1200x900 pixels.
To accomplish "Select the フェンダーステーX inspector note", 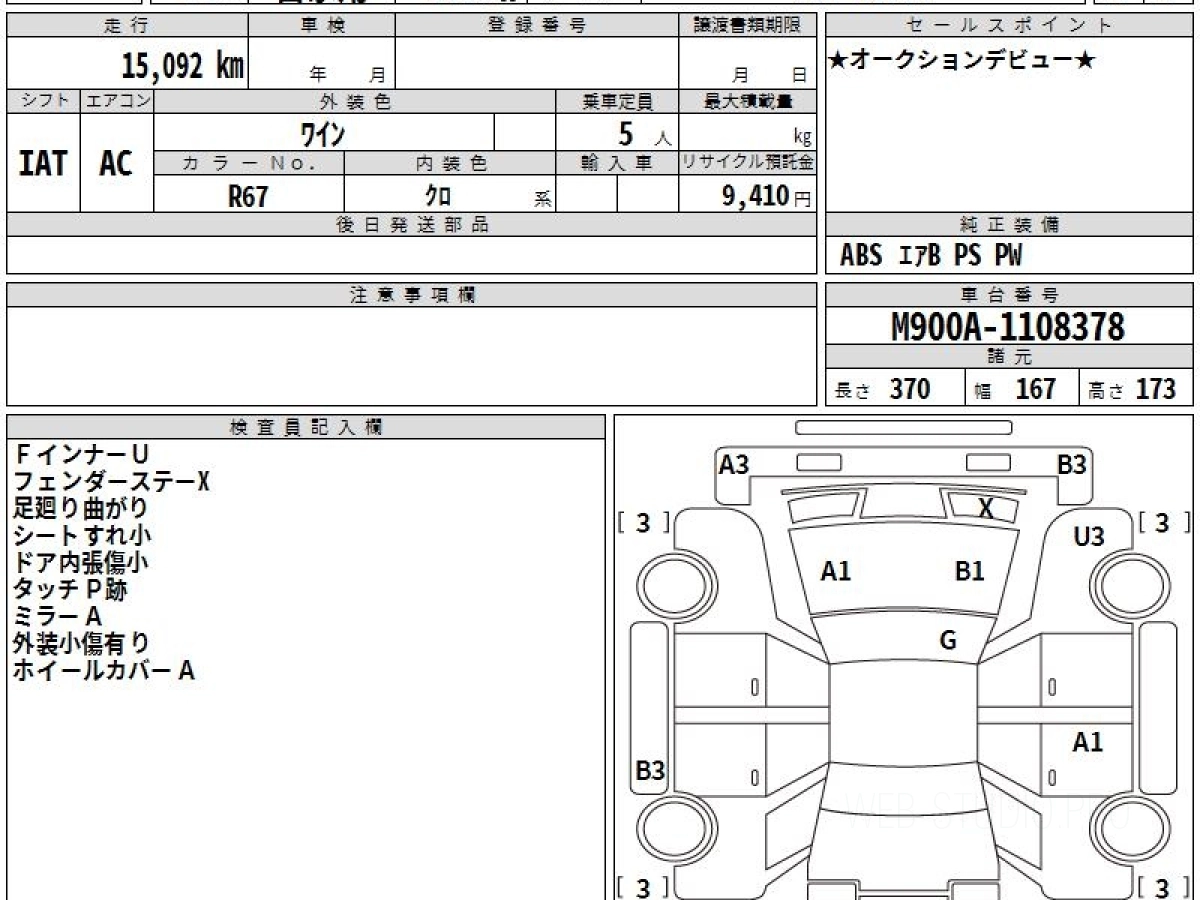I will [x=111, y=482].
